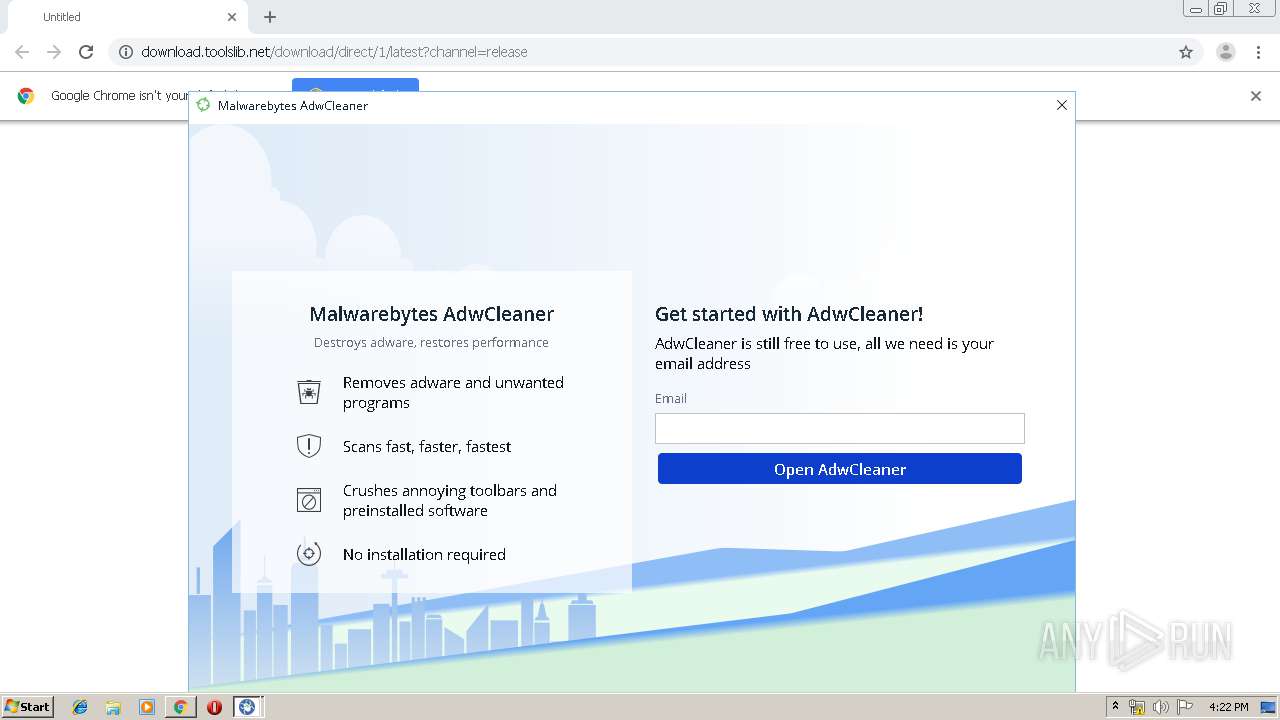The image size is (1280, 720).
Task: Click the Chrome logo in the infobar
Action: [26, 96]
